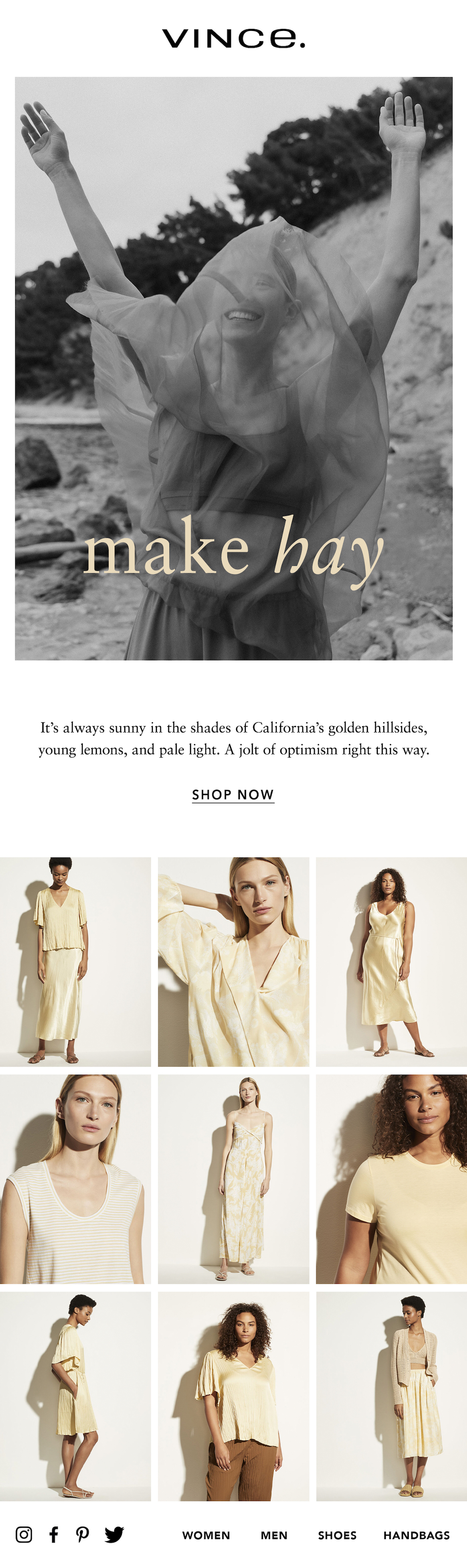This screenshot has height=1568, width=467.
Task: Open the SHOES footer link
Action: point(337,1535)
